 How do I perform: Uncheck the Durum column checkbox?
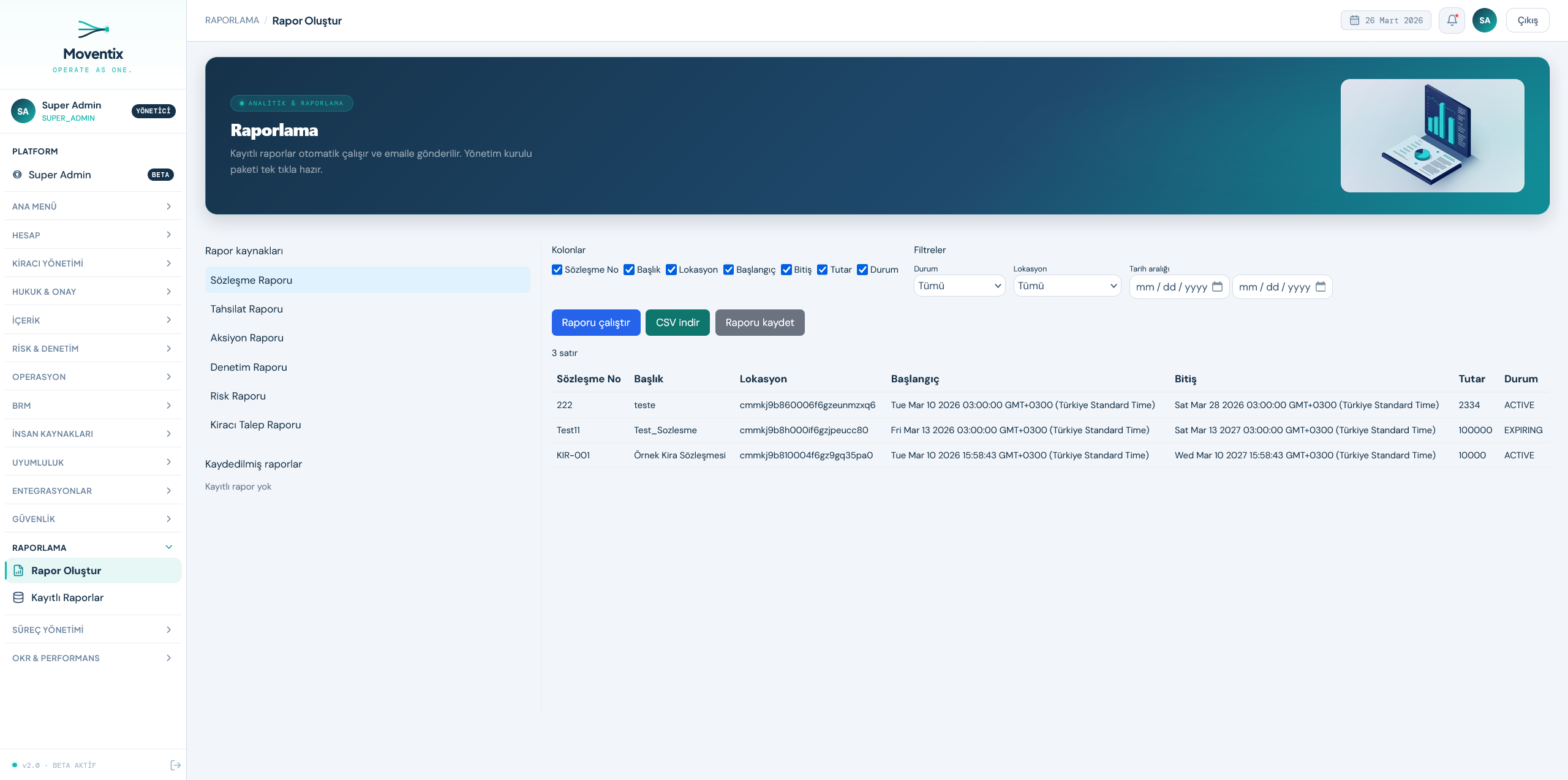coord(862,270)
